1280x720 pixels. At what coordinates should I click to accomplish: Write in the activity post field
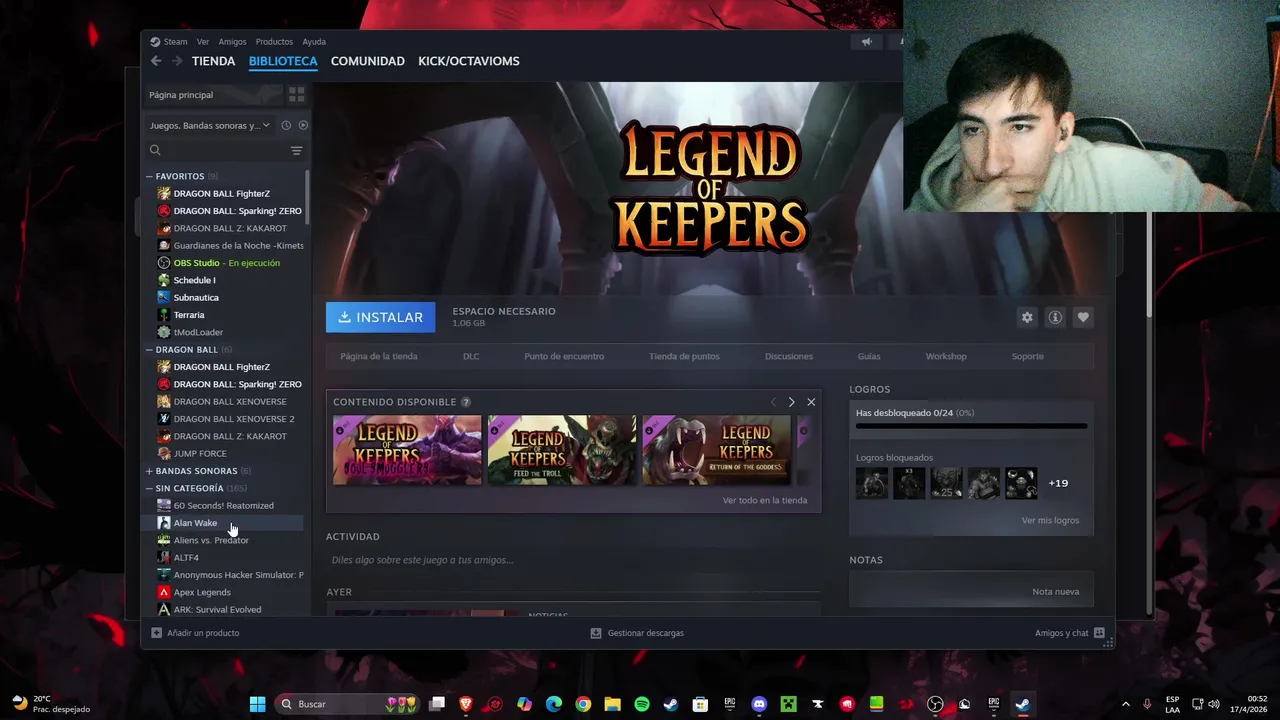pyautogui.click(x=573, y=560)
